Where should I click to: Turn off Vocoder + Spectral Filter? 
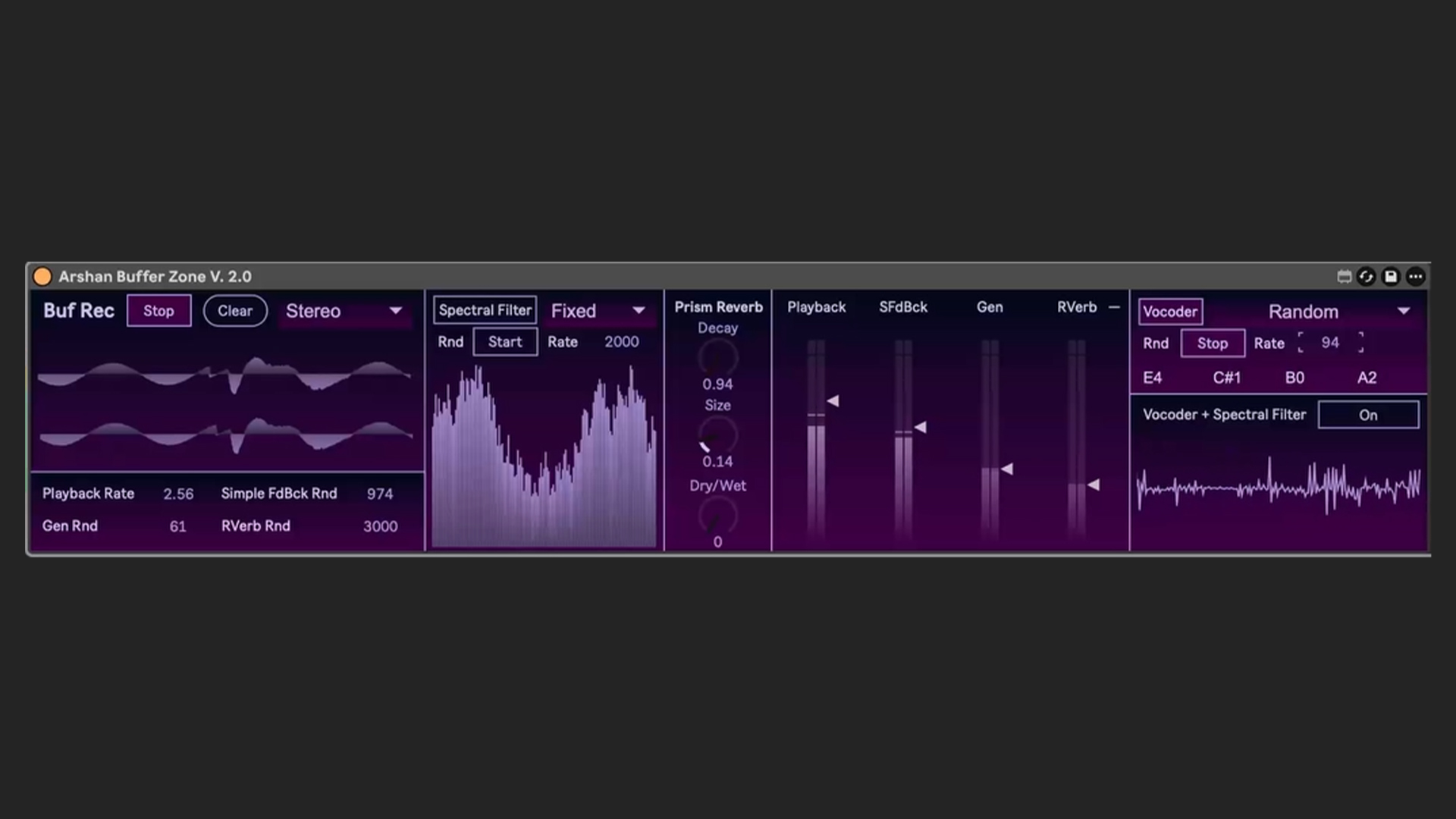[1368, 415]
